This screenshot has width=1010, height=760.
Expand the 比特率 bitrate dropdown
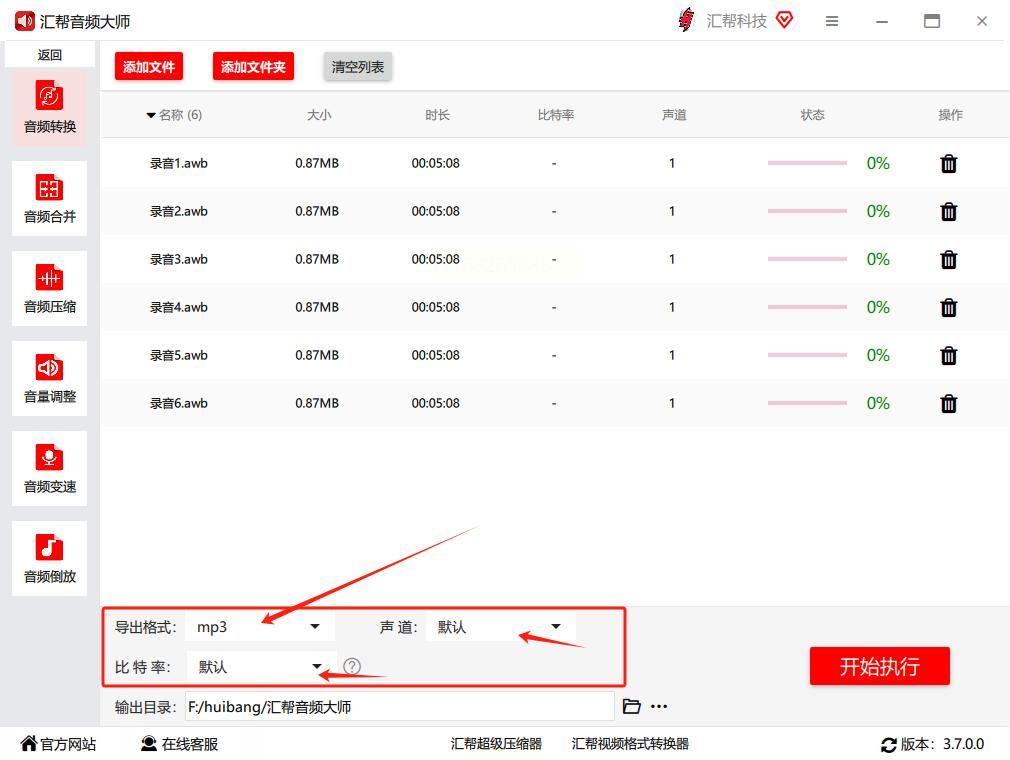tap(261, 667)
